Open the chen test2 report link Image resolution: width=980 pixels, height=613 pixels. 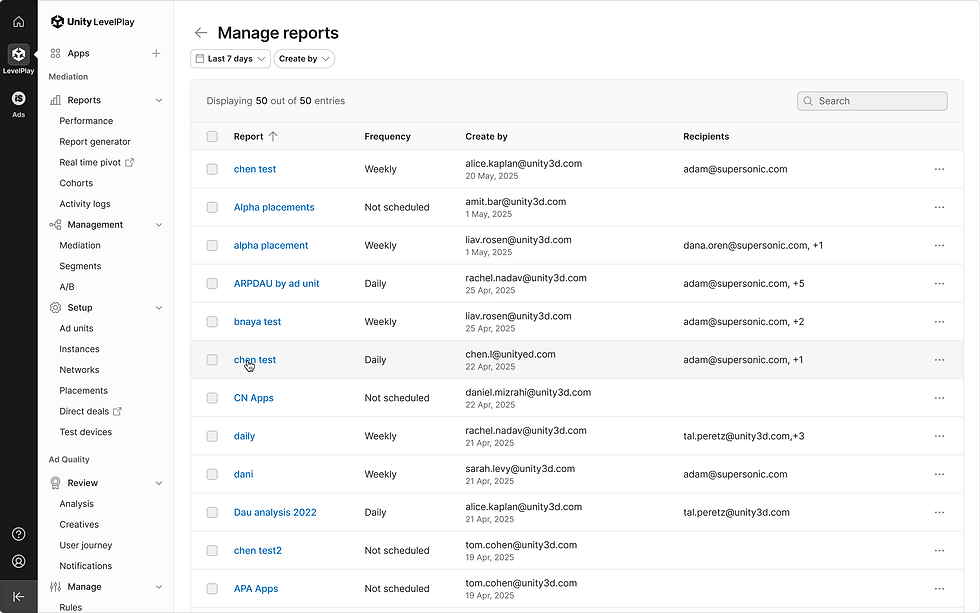258,551
